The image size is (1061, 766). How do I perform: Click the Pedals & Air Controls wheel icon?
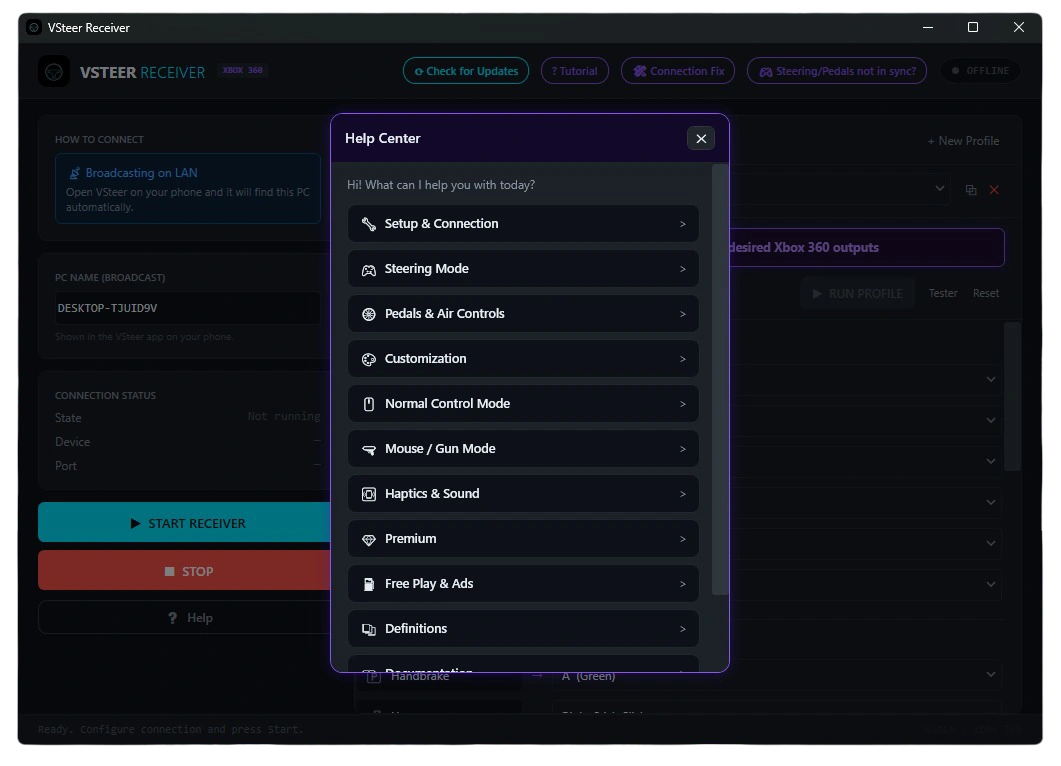click(x=368, y=314)
